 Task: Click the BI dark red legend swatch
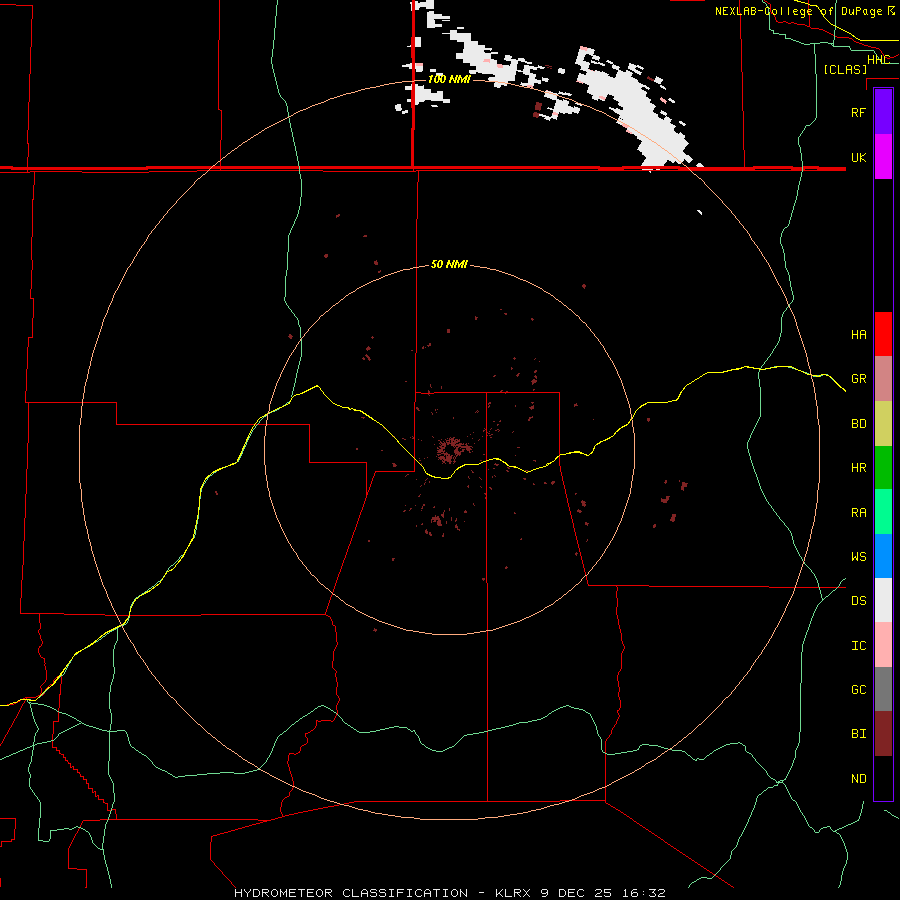click(883, 734)
